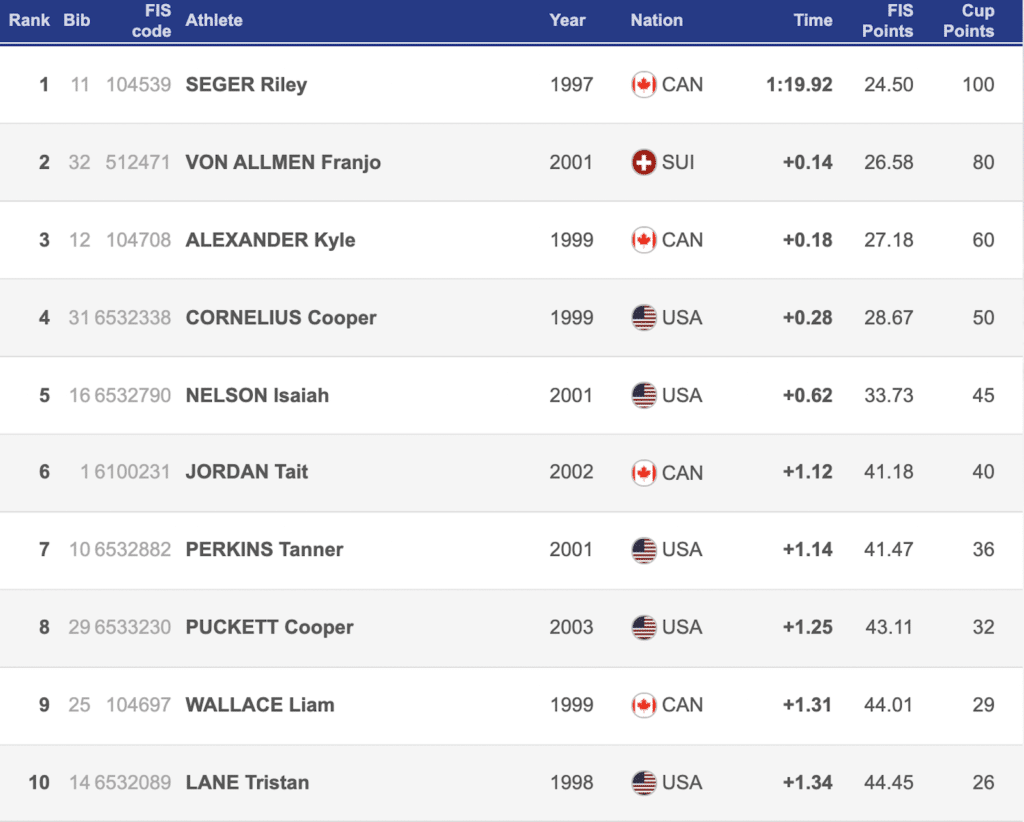Open VON ALLMEN Franjo's athlete link

283,162
